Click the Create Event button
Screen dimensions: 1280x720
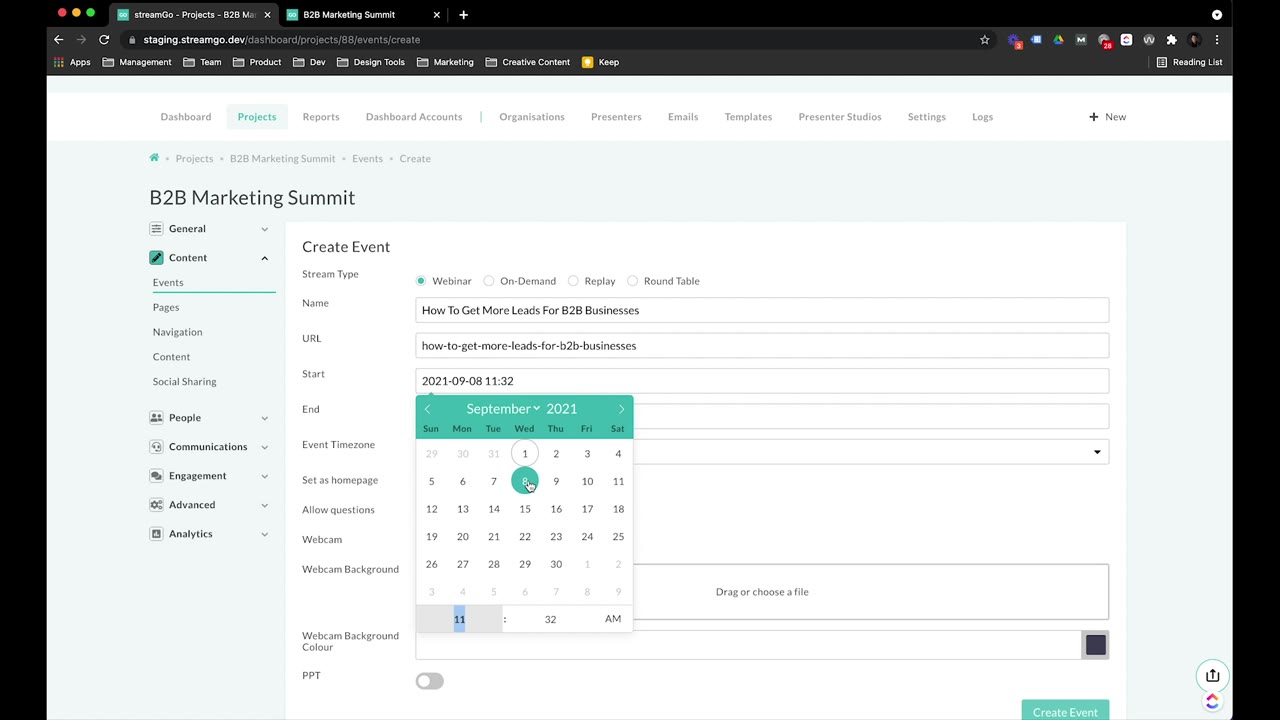1065,711
